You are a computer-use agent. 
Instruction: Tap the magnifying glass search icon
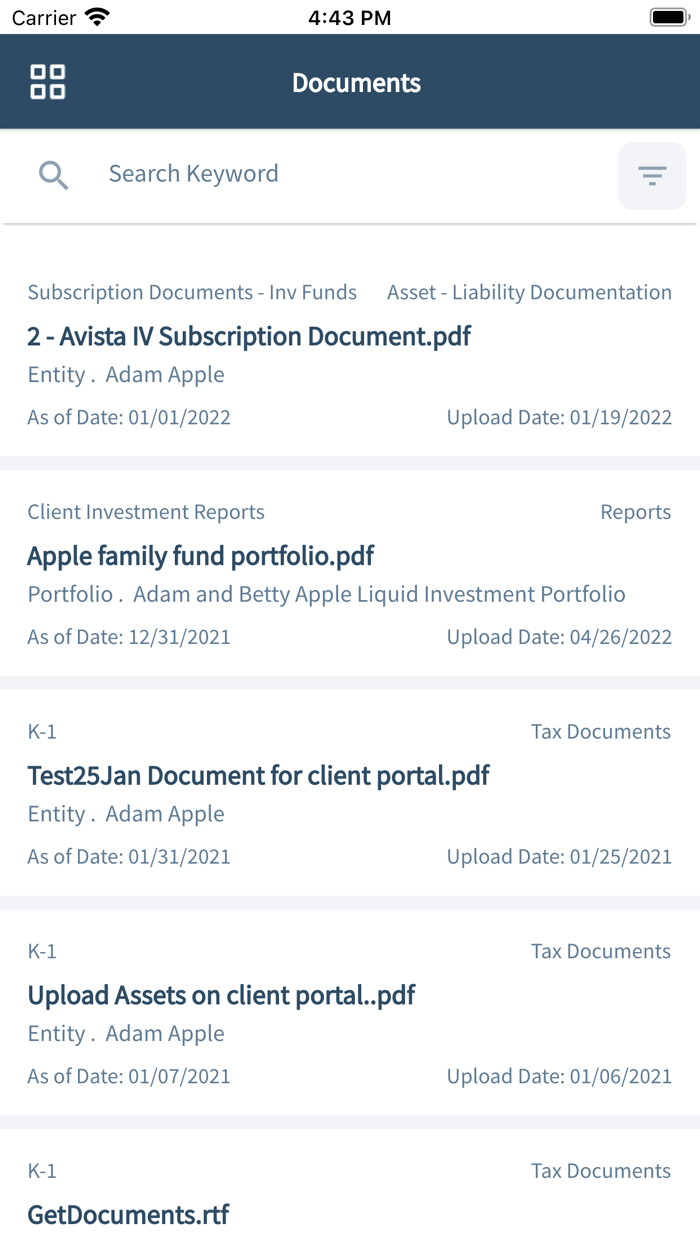(x=53, y=176)
